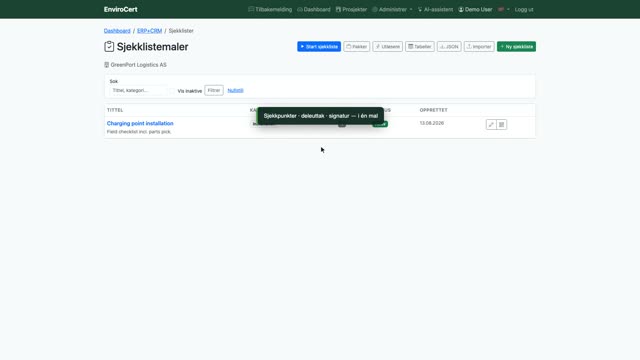640x360 pixels.
Task: Open Tabeller button
Action: [420, 47]
